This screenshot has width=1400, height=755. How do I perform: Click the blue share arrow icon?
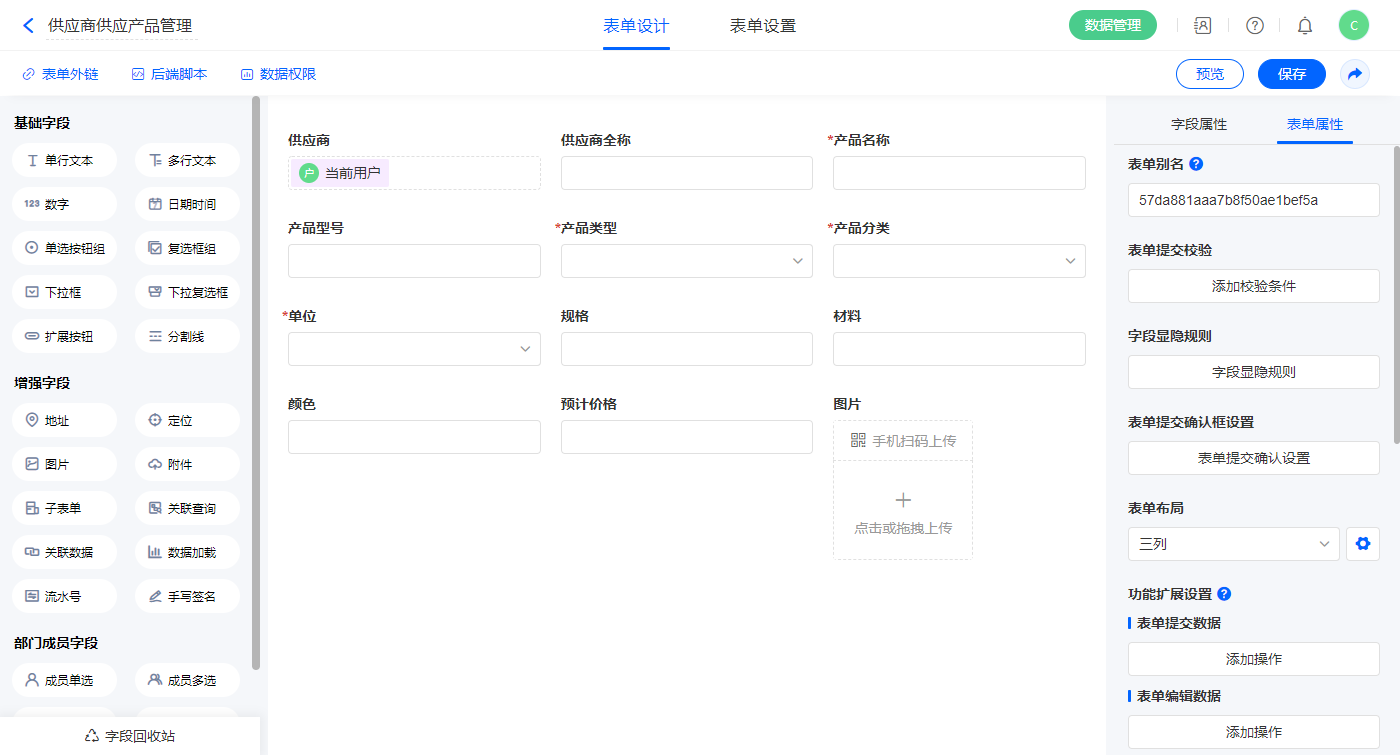[x=1355, y=74]
